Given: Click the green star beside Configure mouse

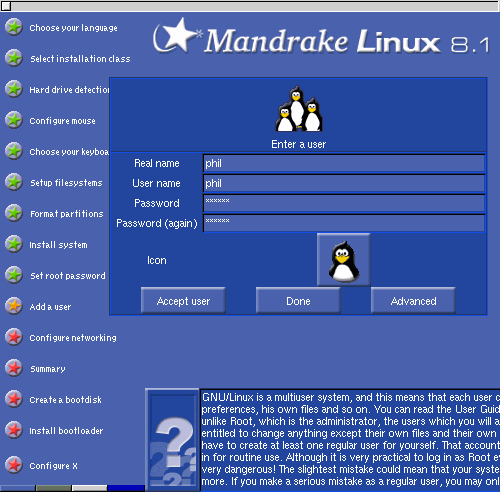Looking at the screenshot, I should pyautogui.click(x=14, y=120).
